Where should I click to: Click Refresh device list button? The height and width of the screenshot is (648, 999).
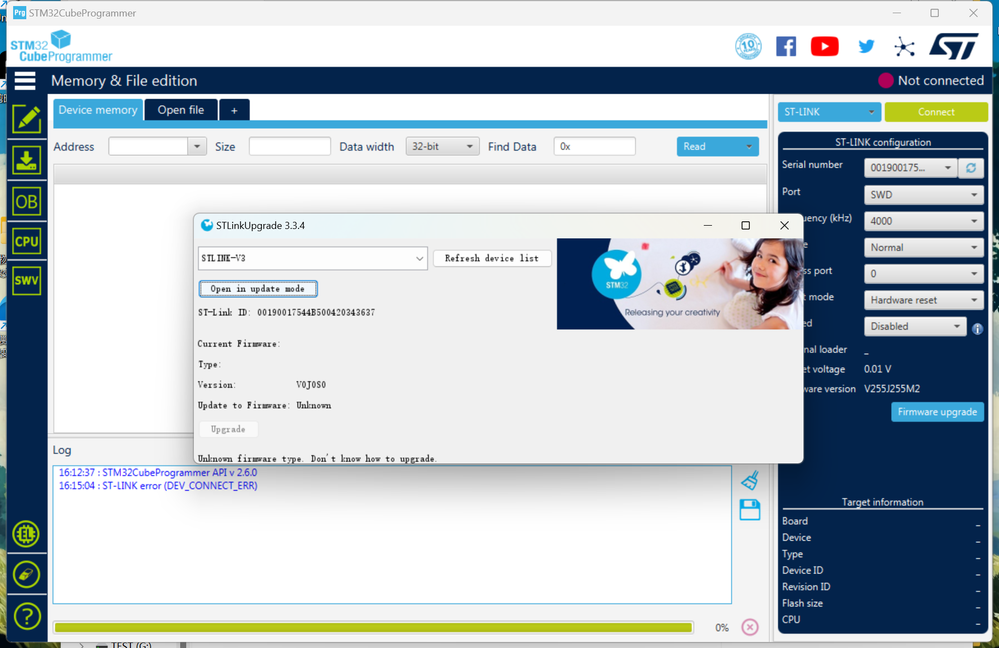coord(492,258)
